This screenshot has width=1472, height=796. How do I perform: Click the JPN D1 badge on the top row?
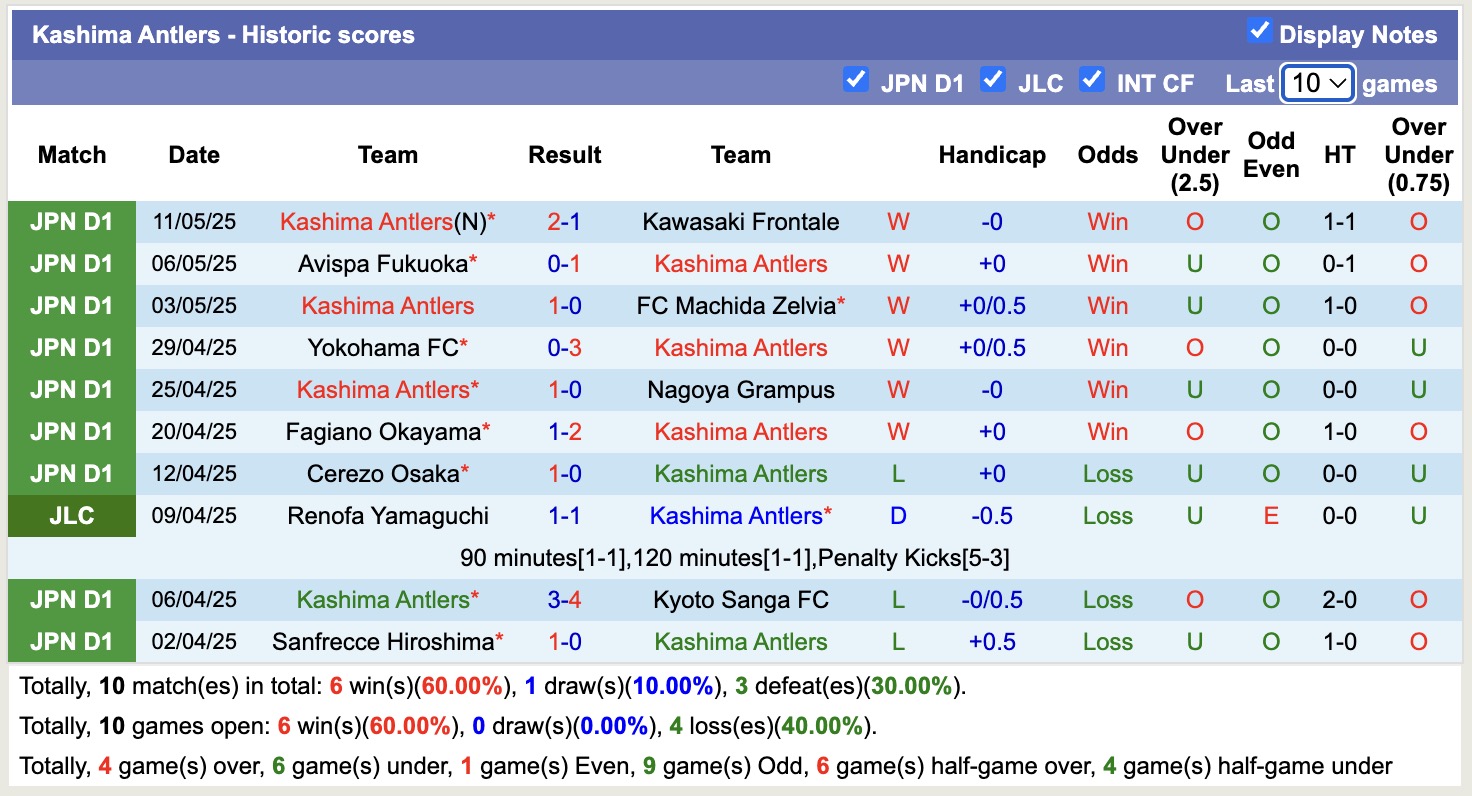71,222
